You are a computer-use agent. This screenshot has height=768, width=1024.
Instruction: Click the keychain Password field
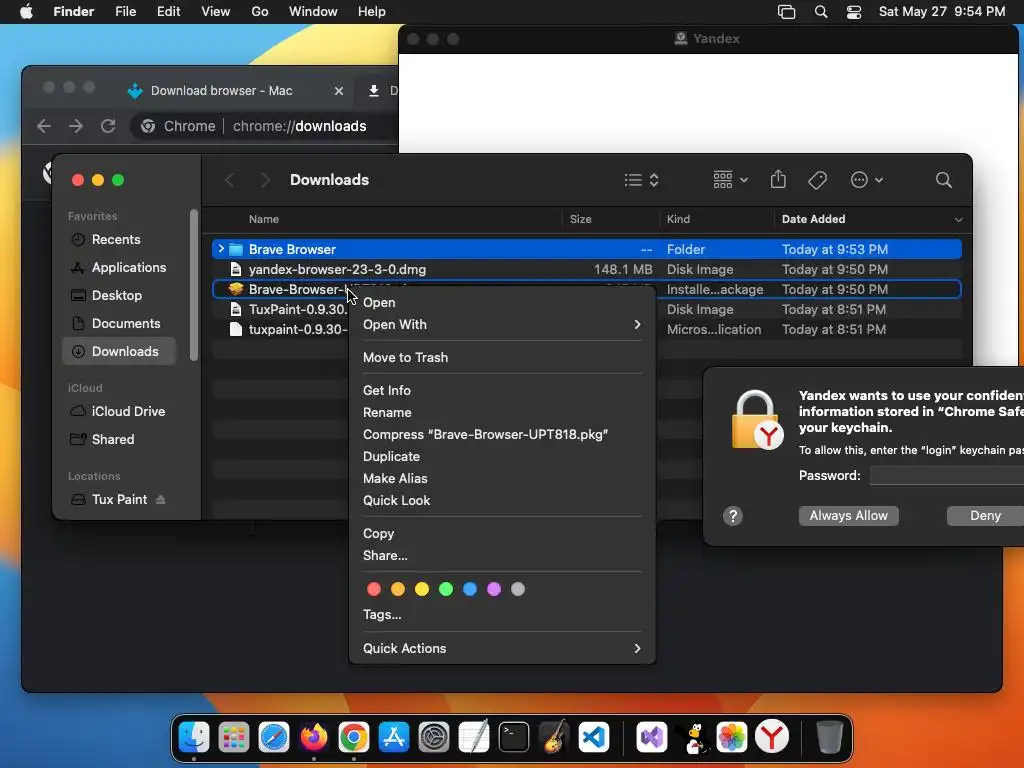pyautogui.click(x=947, y=475)
